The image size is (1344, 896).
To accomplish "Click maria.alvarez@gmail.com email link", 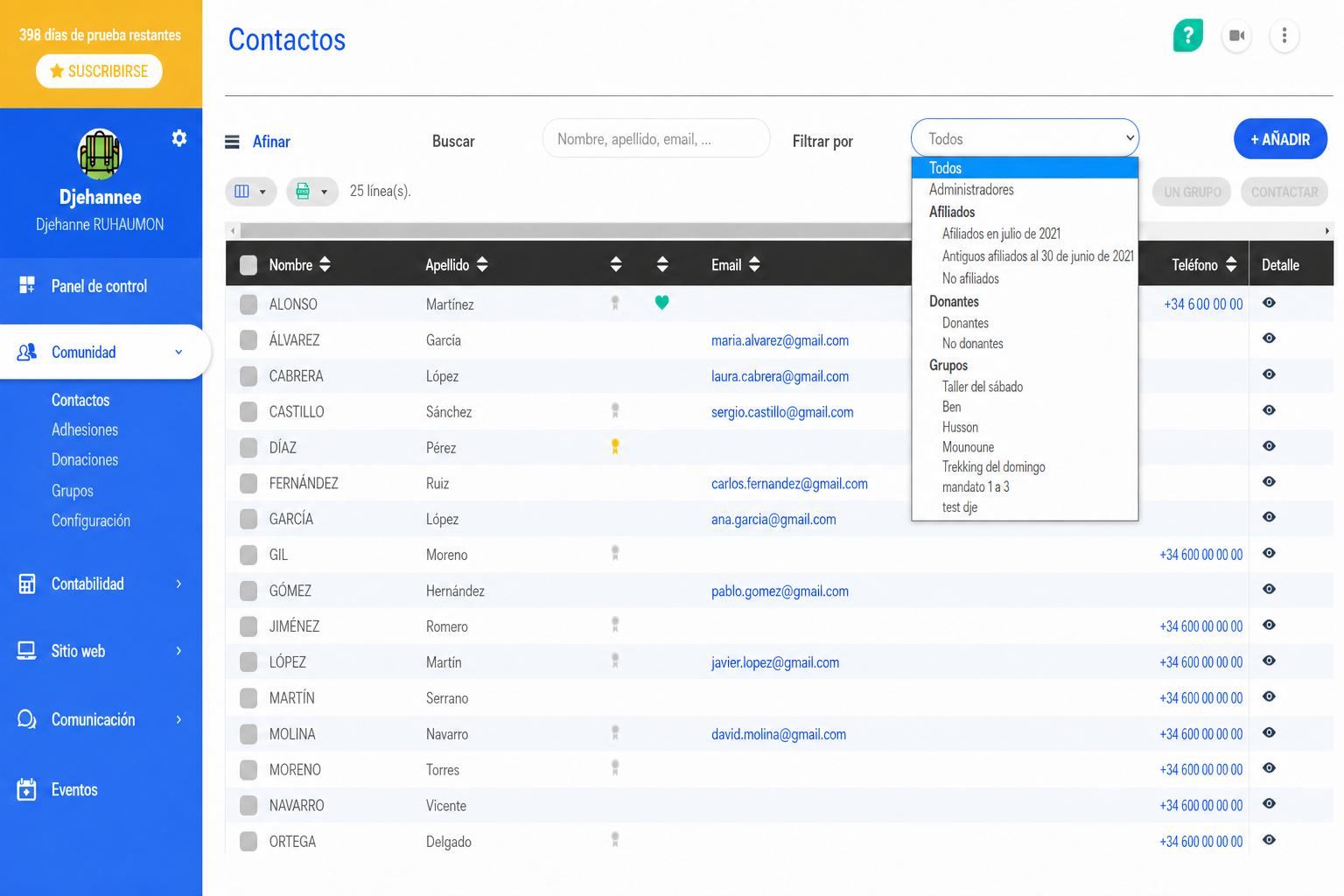I will 780,340.
